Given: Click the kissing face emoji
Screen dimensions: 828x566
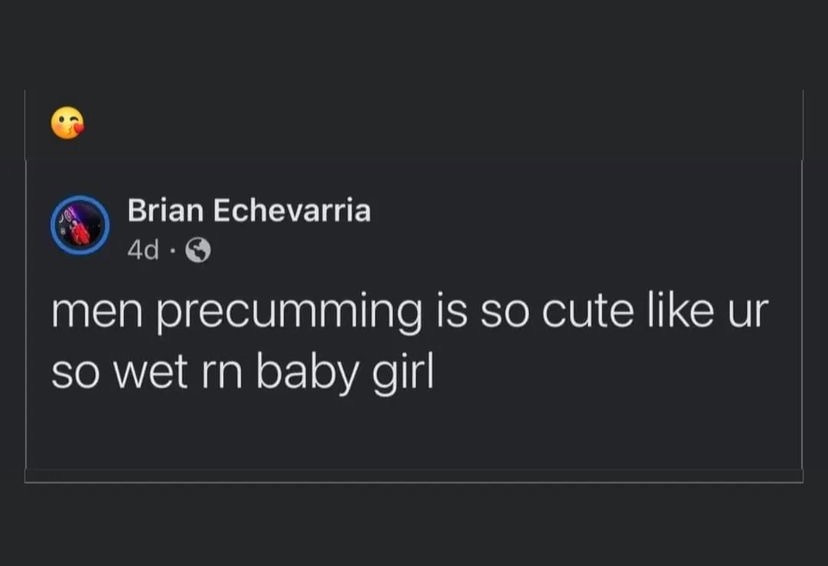Looking at the screenshot, I should (67, 122).
